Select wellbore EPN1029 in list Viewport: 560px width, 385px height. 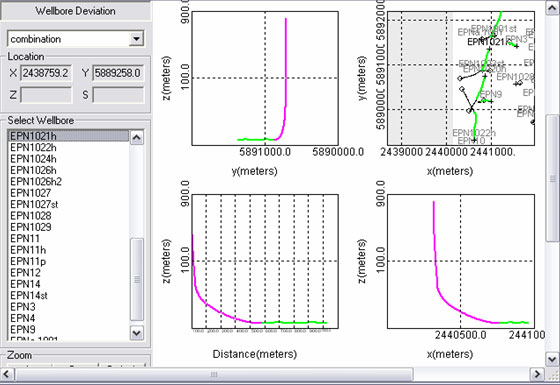coord(68,227)
